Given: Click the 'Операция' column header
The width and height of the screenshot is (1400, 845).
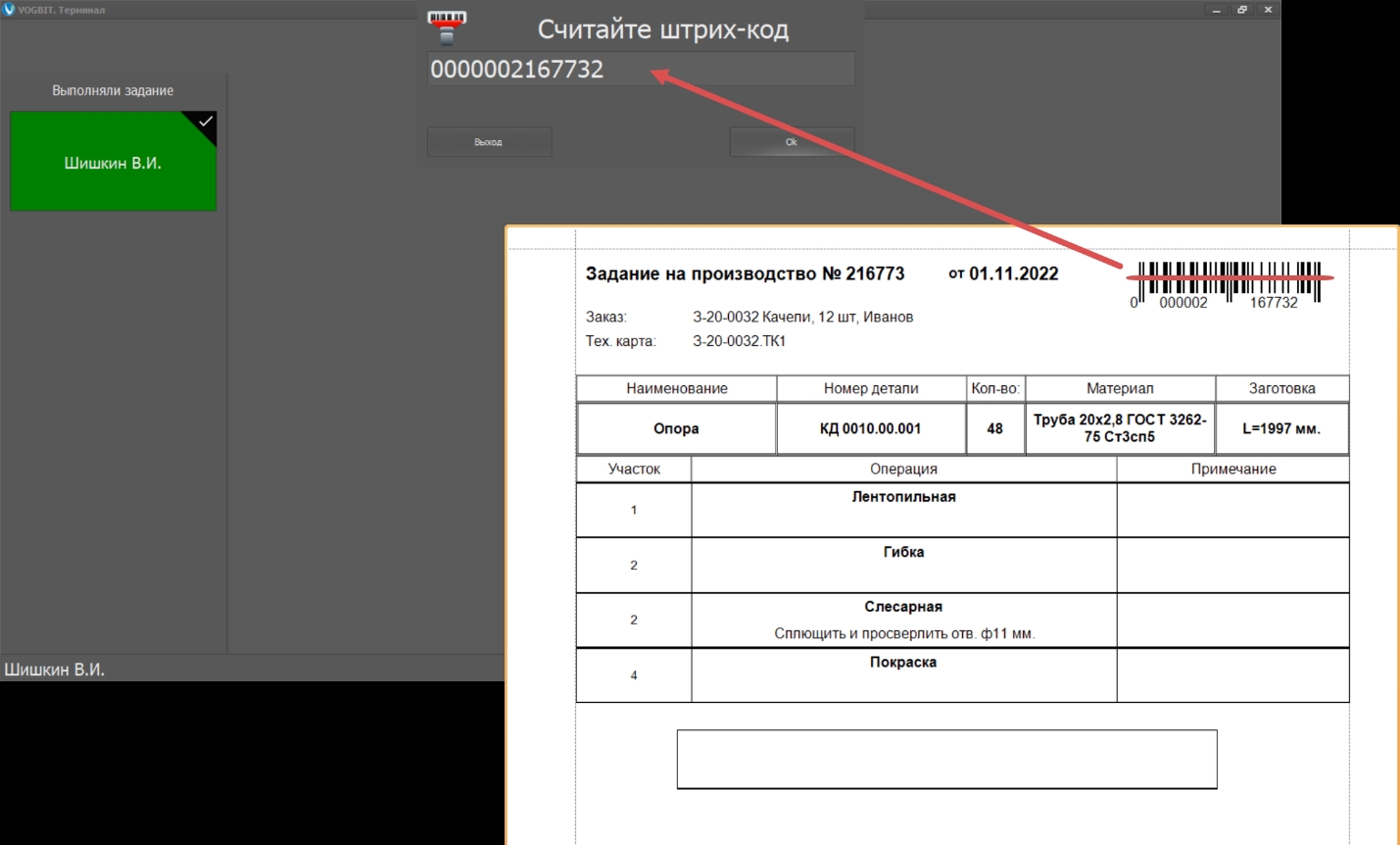Looking at the screenshot, I should (903, 469).
